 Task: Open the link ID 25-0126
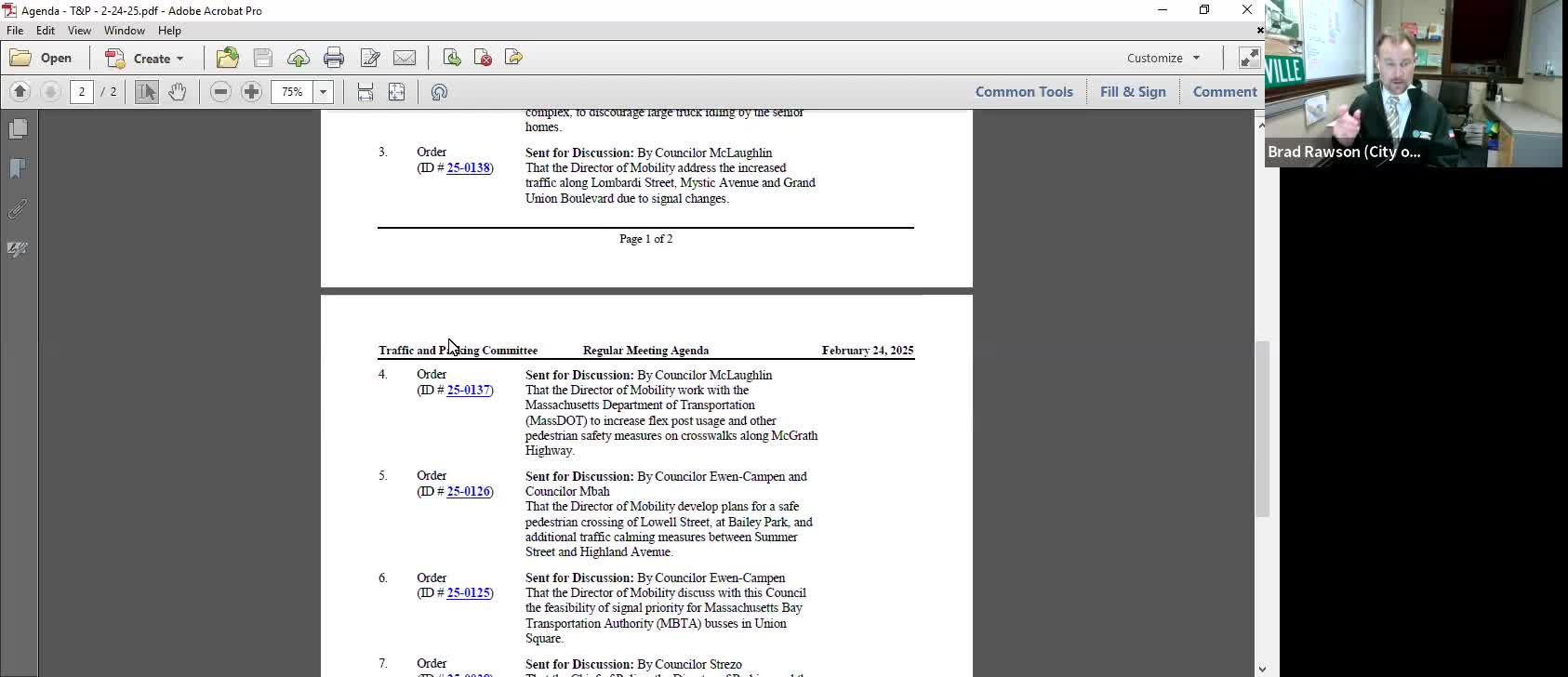pos(468,492)
